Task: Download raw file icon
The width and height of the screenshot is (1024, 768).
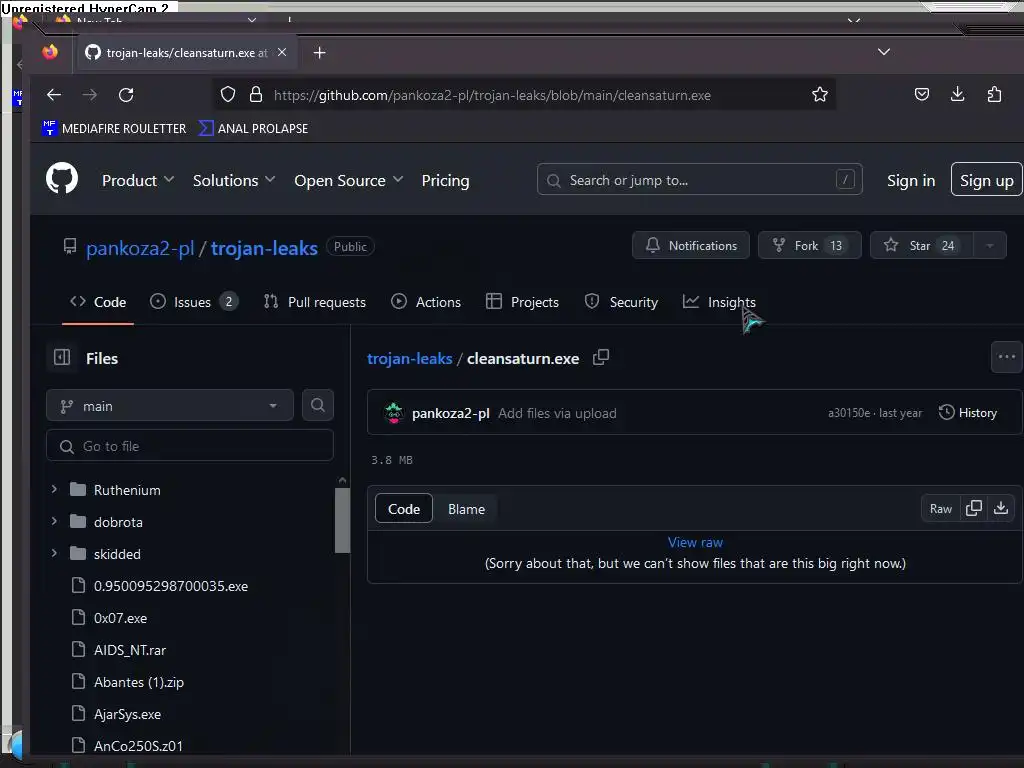Action: coord(1001,508)
